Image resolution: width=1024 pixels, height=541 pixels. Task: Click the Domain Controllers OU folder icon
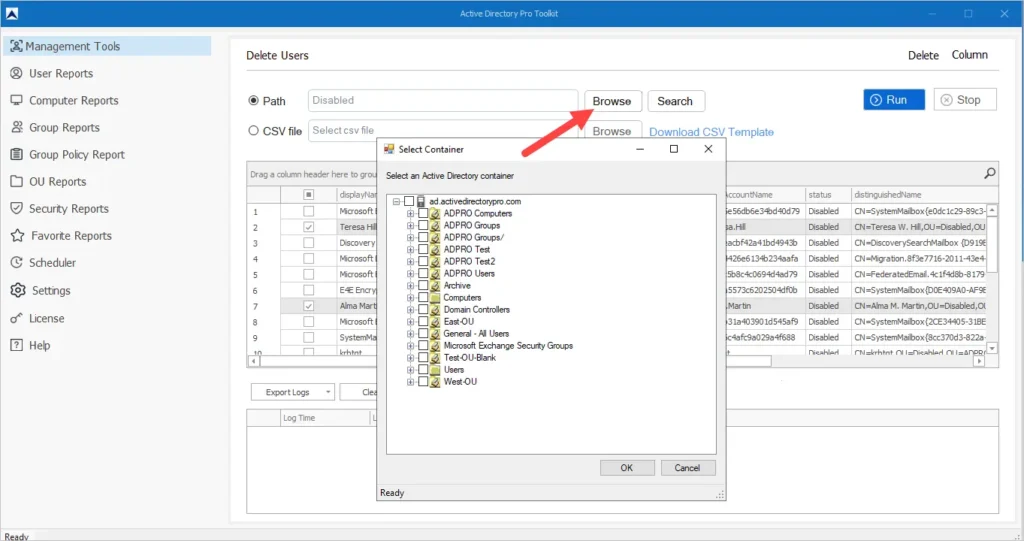pos(435,310)
